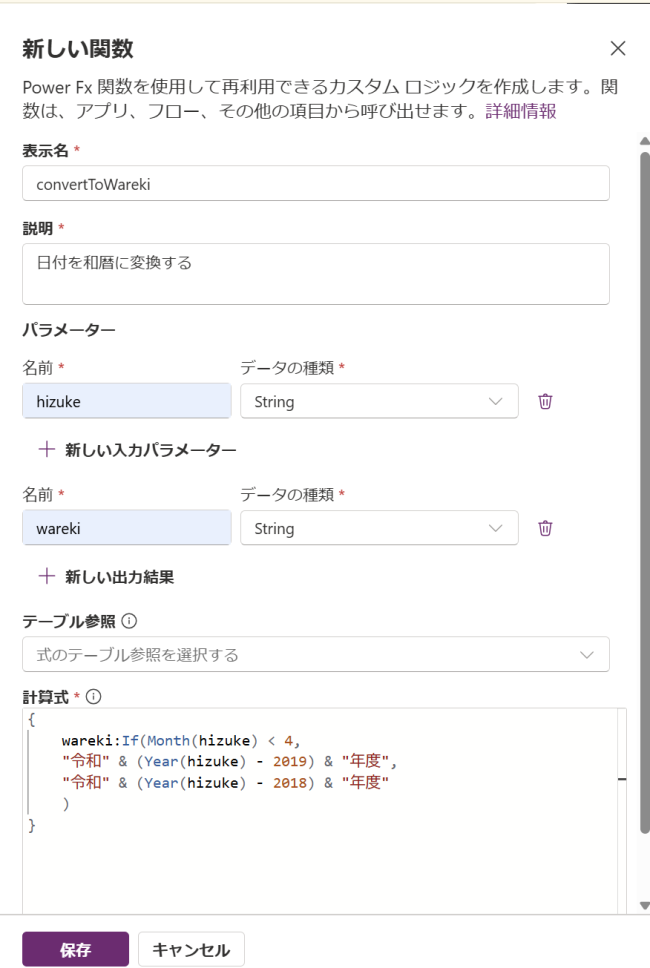The image size is (650, 968).
Task: Expand the data type dropdown for hizuke
Action: click(379, 401)
